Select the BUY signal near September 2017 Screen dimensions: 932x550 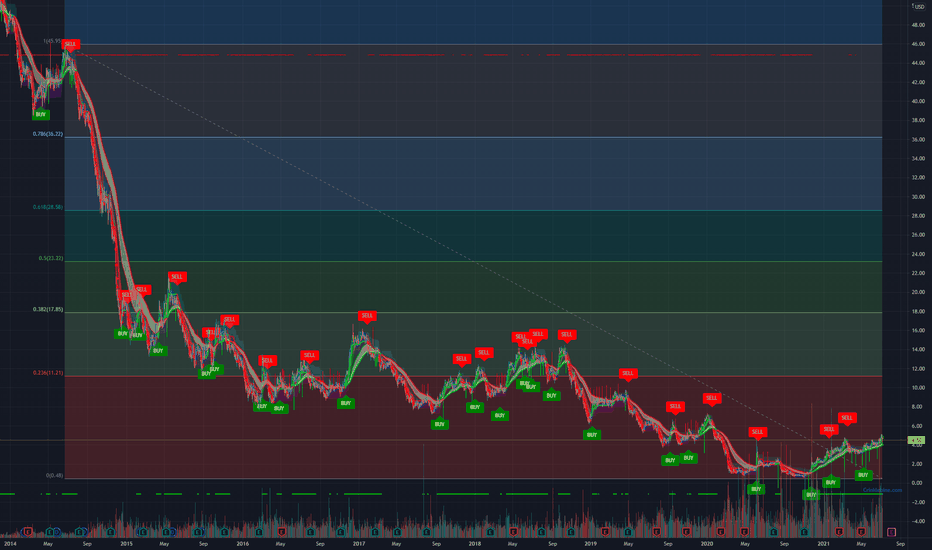pos(440,425)
